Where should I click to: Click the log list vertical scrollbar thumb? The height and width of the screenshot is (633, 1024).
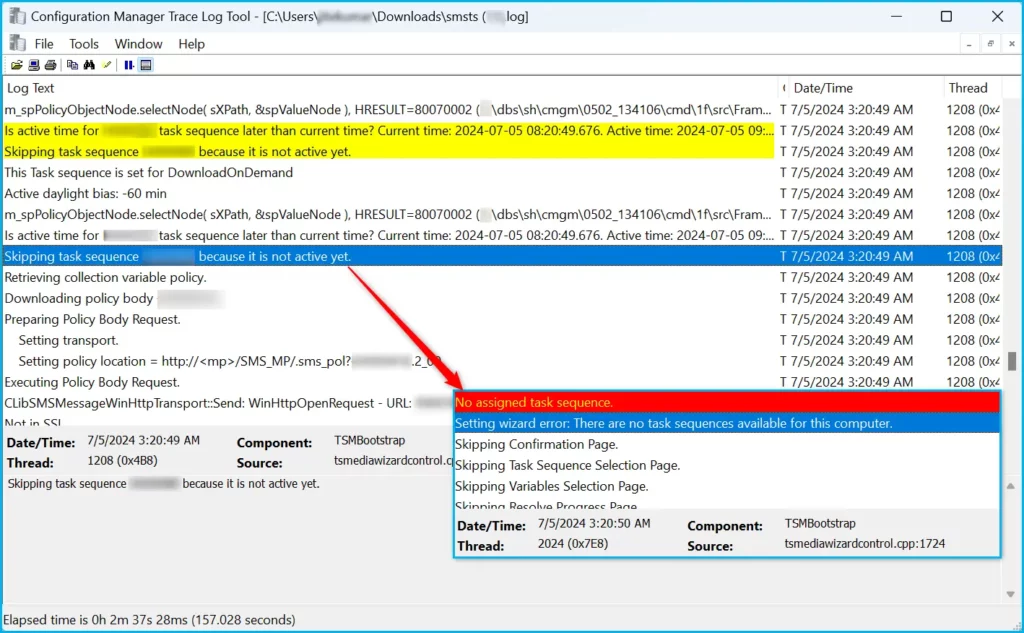[x=1012, y=361]
